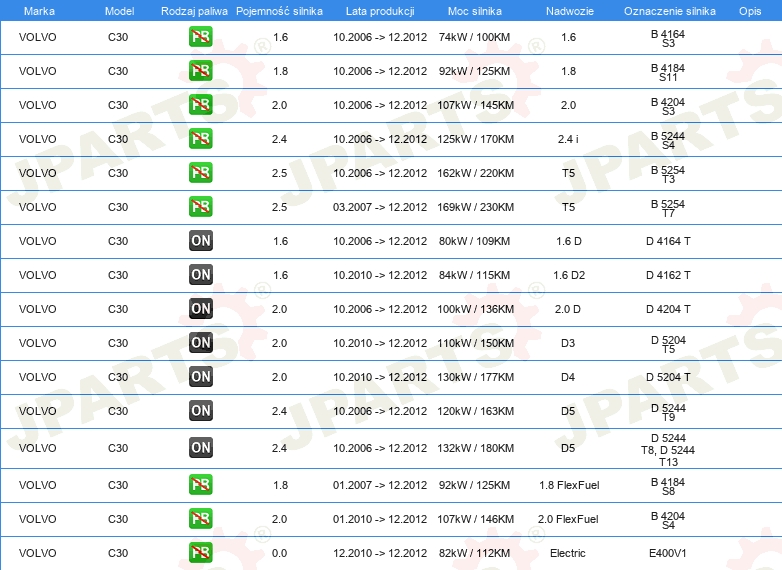Click the petrol icon in the 1.8 FlexFuel row
Image resolution: width=782 pixels, height=570 pixels.
(x=200, y=485)
